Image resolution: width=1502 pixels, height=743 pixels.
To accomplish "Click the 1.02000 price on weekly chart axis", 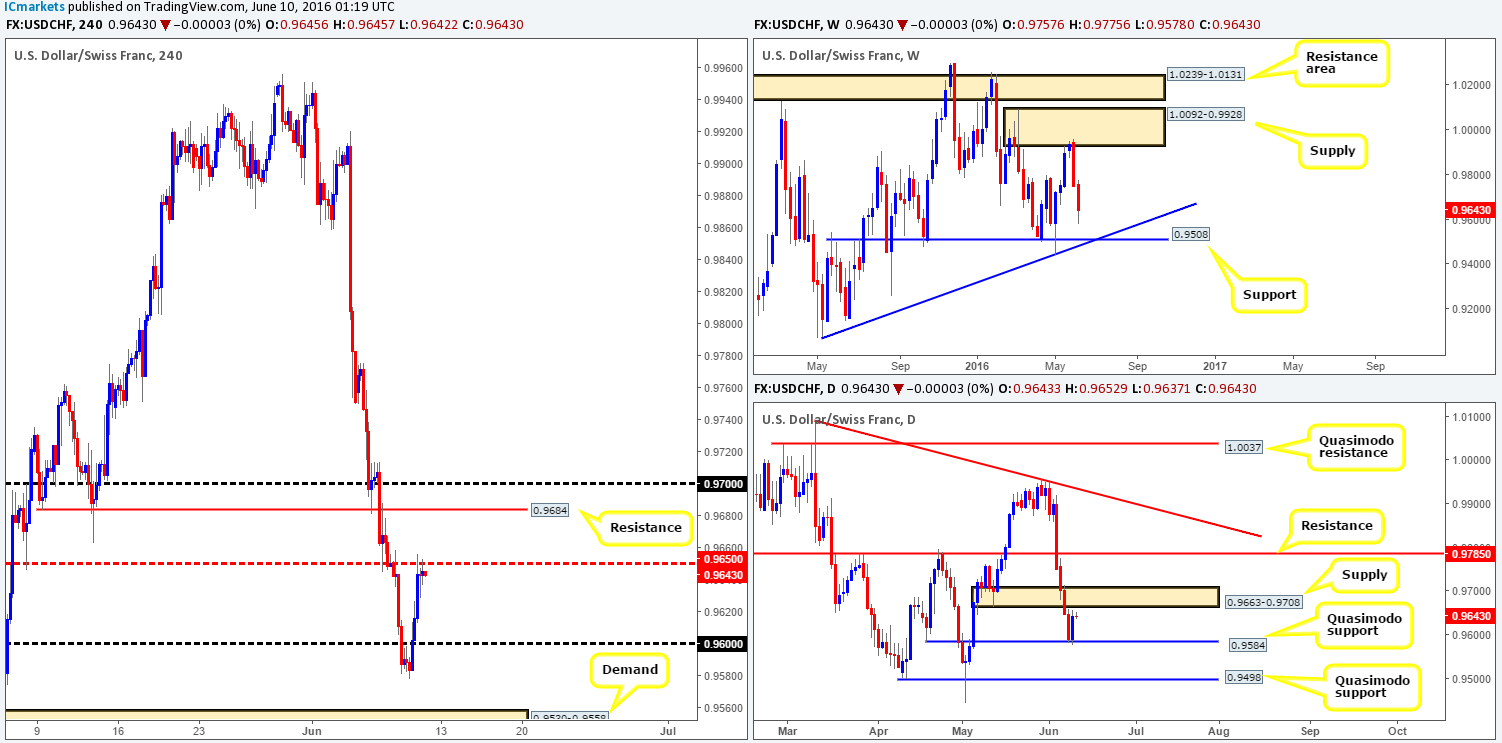I will coord(1471,85).
